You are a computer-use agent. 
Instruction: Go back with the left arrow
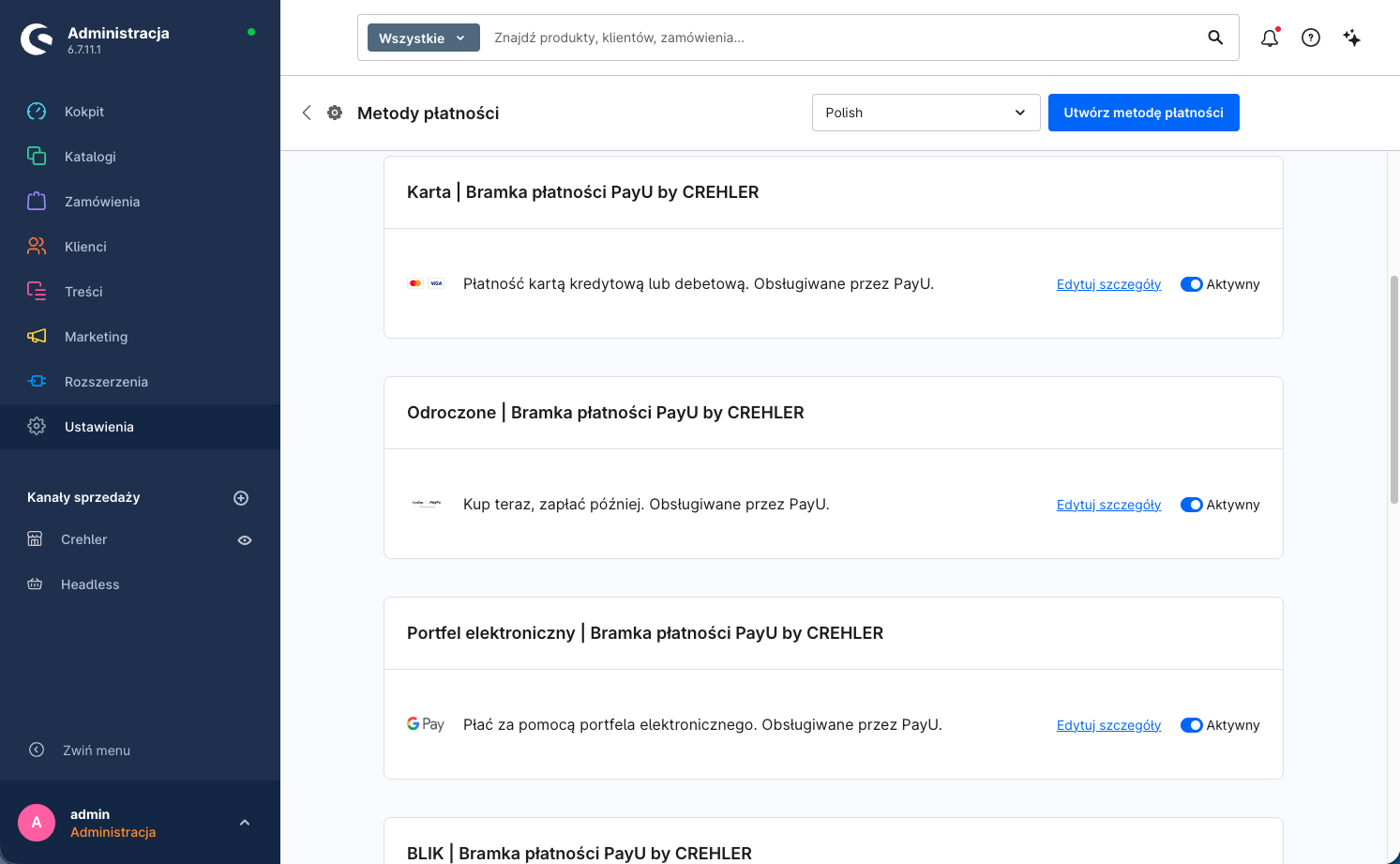click(x=307, y=113)
